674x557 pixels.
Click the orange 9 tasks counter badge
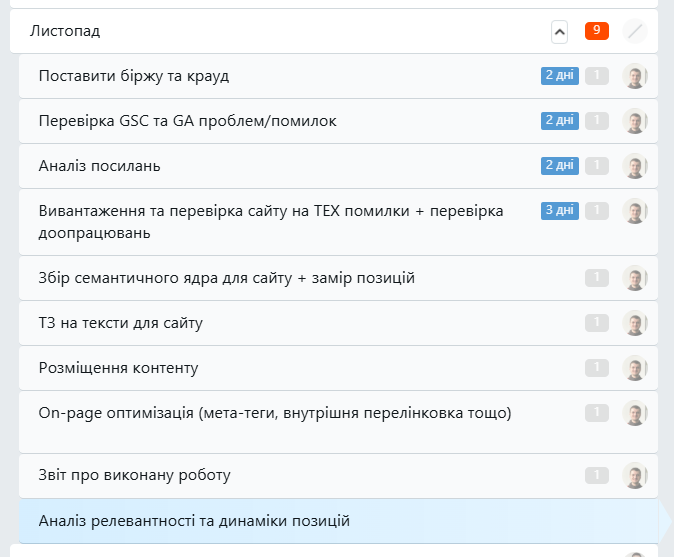[x=597, y=31]
